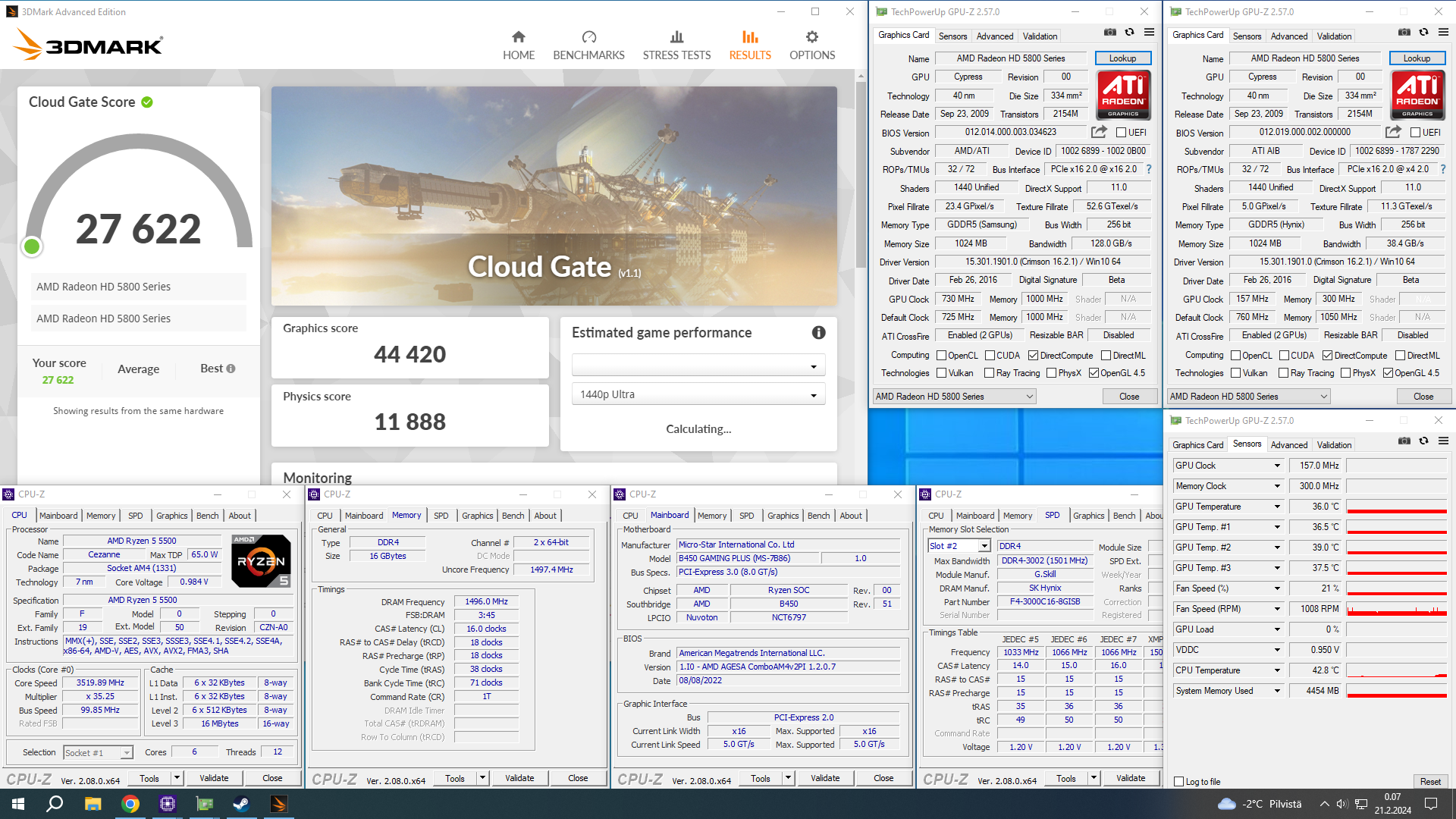
Task: Click Bus Interface question mark in left GPU-Z window
Action: click(x=1148, y=169)
